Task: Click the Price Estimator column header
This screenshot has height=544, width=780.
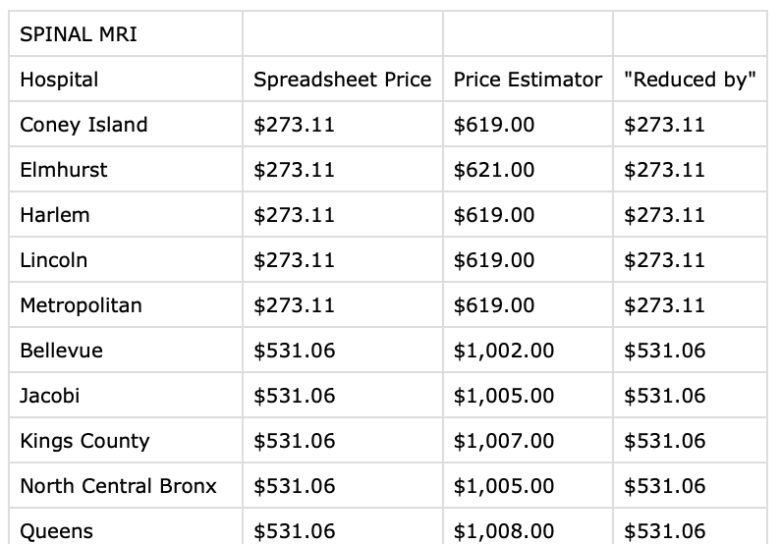Action: 528,79
